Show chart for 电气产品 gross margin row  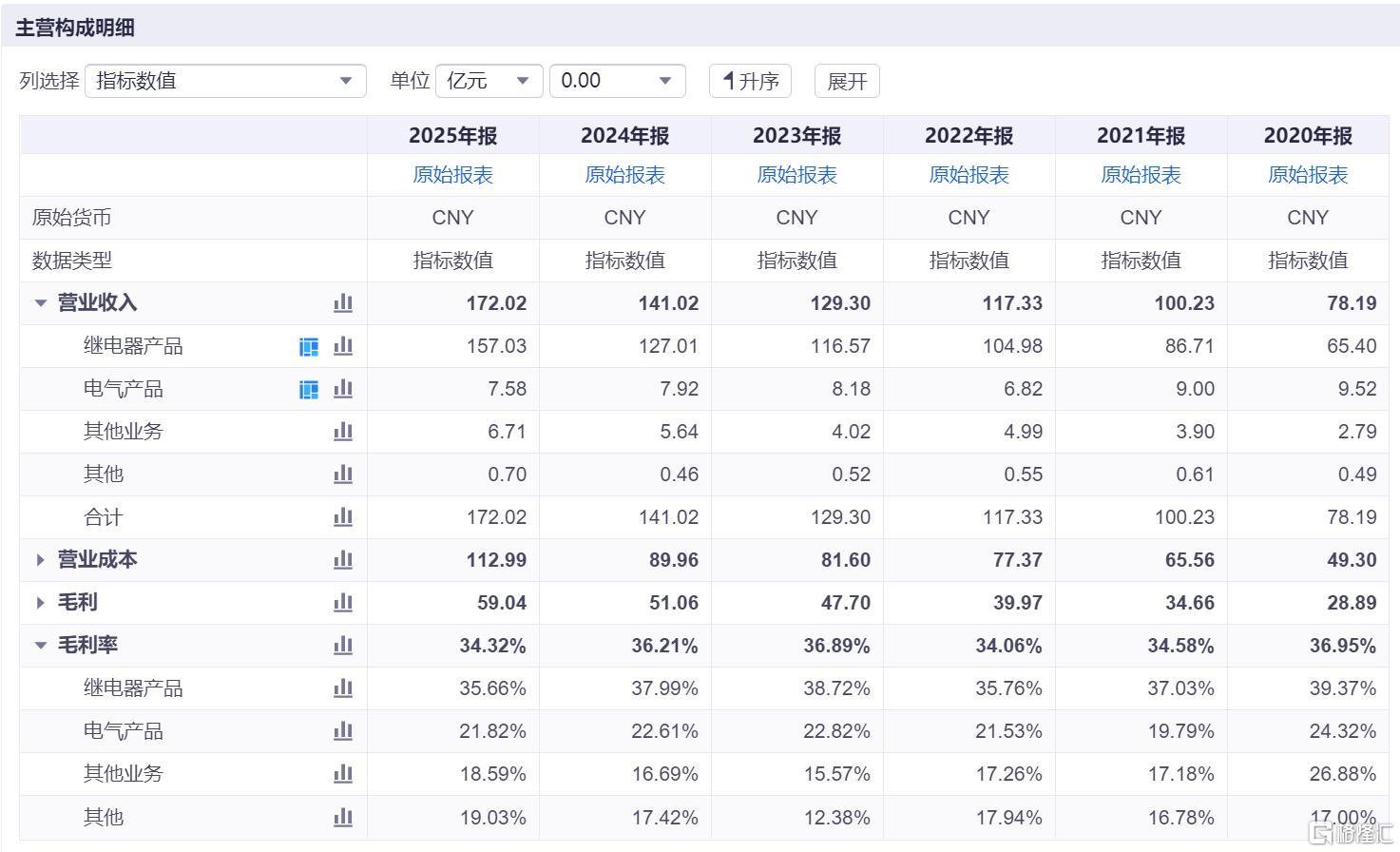[343, 731]
